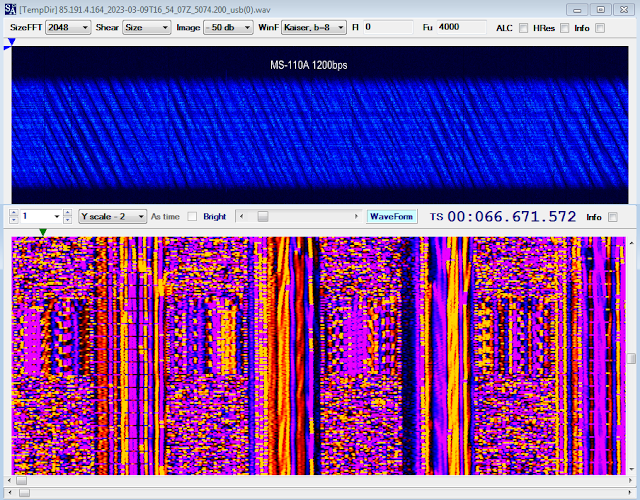The width and height of the screenshot is (640, 500).
Task: Click the left arrow of brightness slider
Action: [x=241, y=216]
